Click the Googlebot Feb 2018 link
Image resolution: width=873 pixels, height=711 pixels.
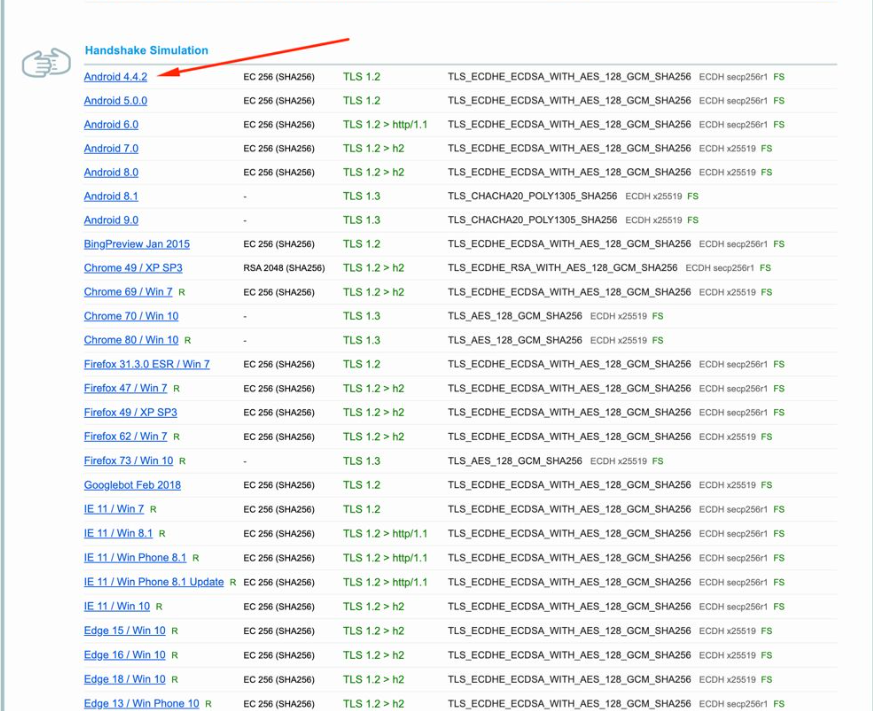point(132,485)
